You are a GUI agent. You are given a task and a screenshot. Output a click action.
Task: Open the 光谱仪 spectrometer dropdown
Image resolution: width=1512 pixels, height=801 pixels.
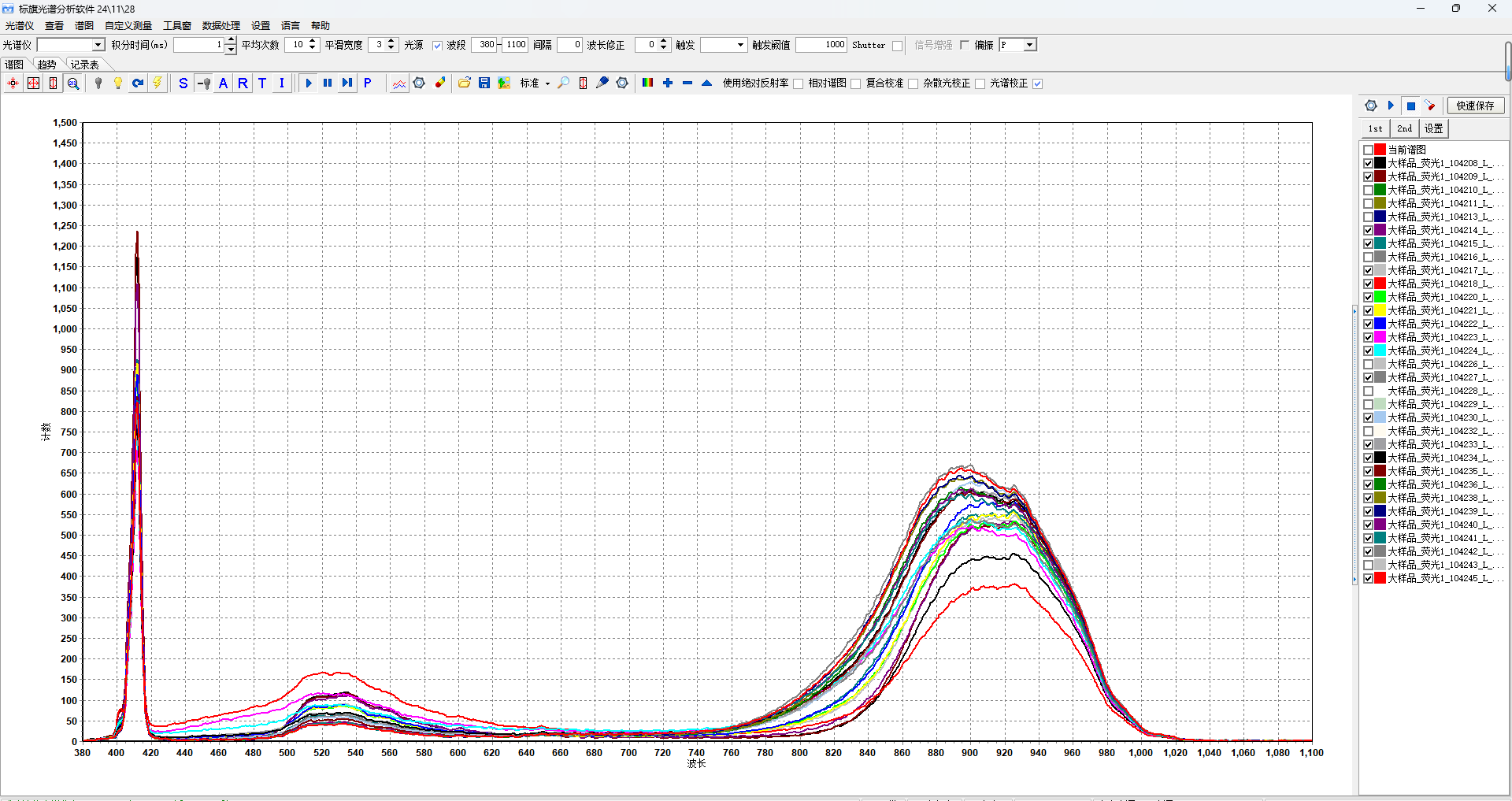coord(98,46)
